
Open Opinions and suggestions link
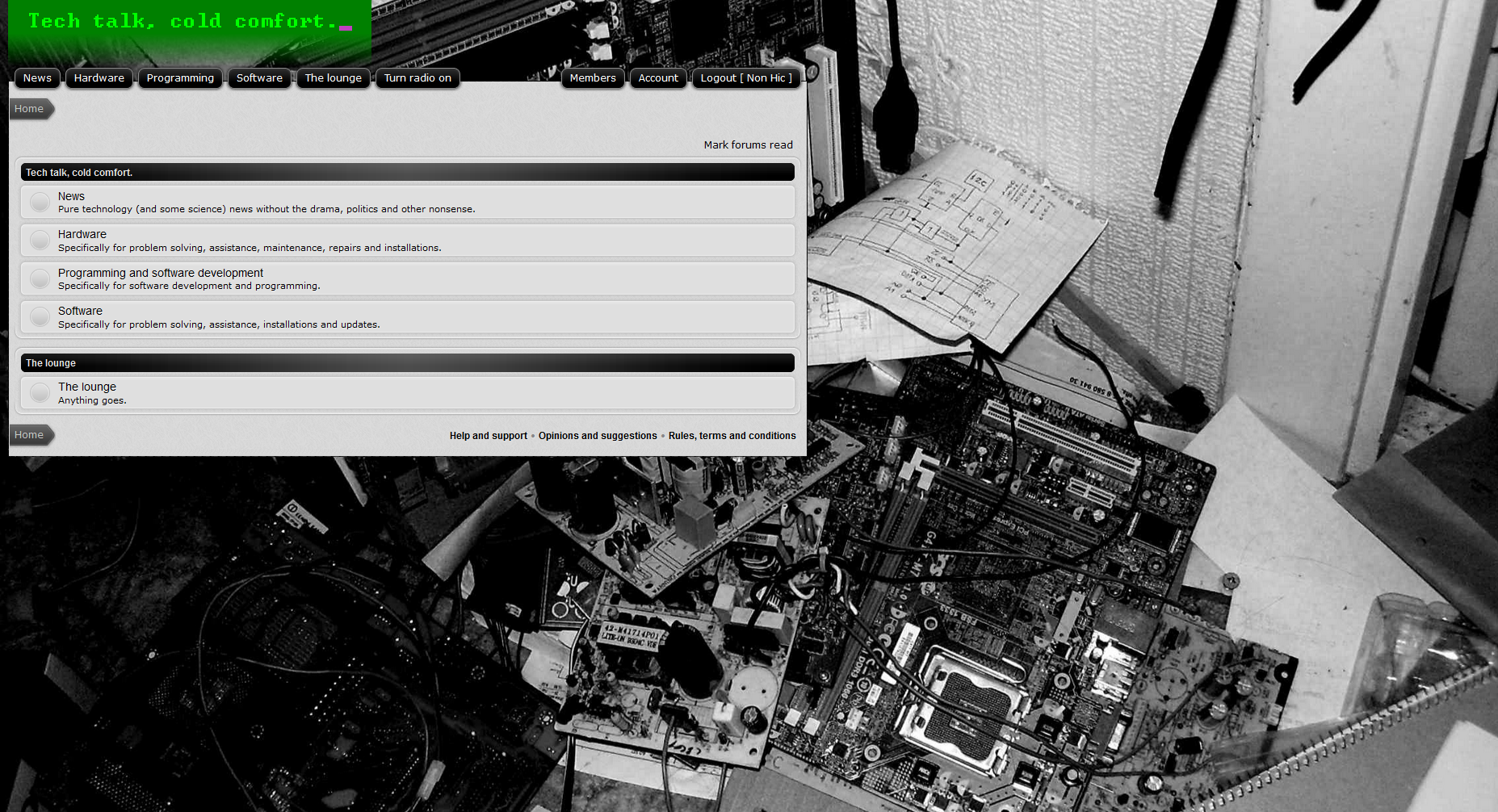click(x=598, y=436)
